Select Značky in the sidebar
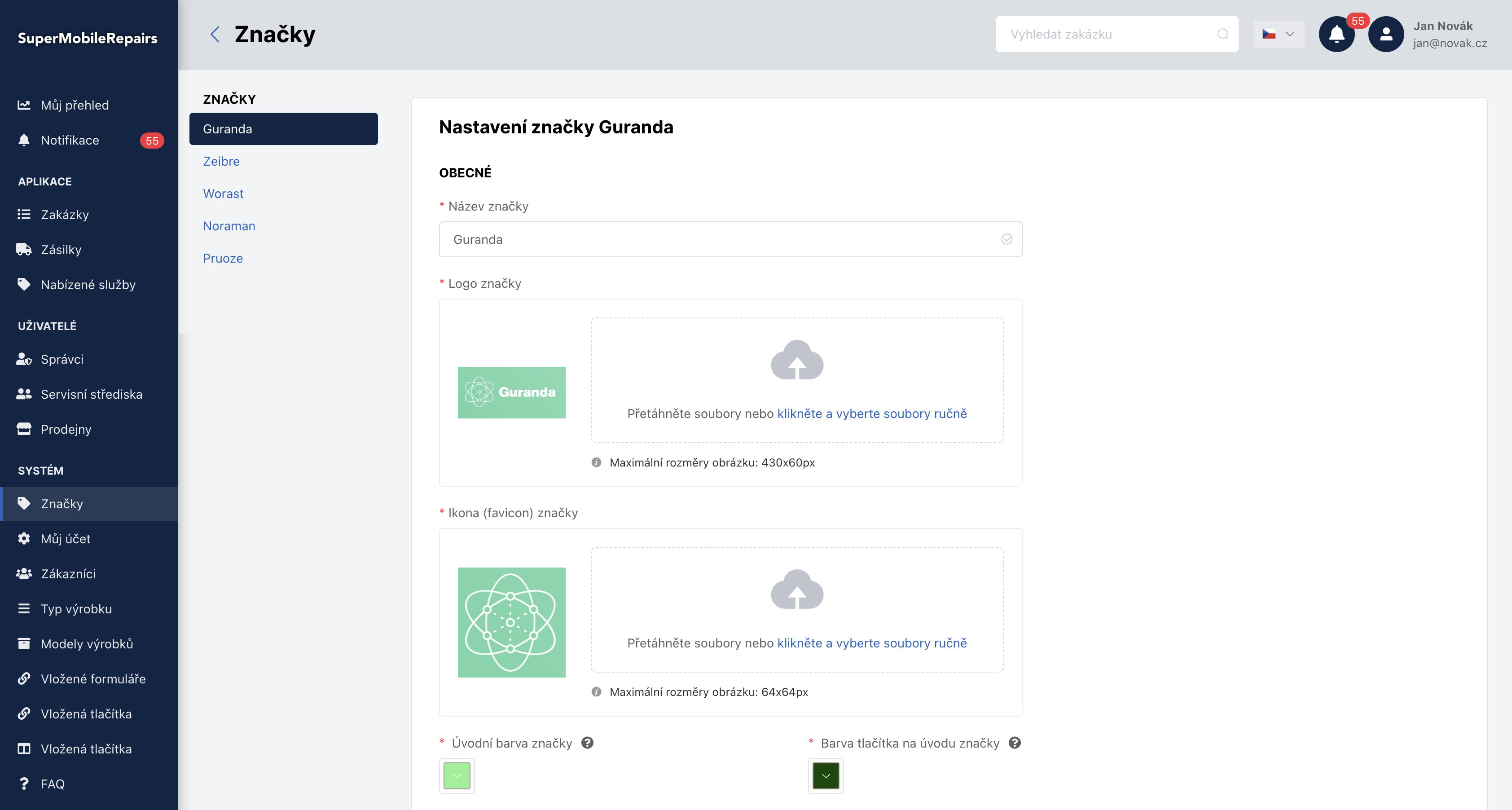 (x=88, y=504)
